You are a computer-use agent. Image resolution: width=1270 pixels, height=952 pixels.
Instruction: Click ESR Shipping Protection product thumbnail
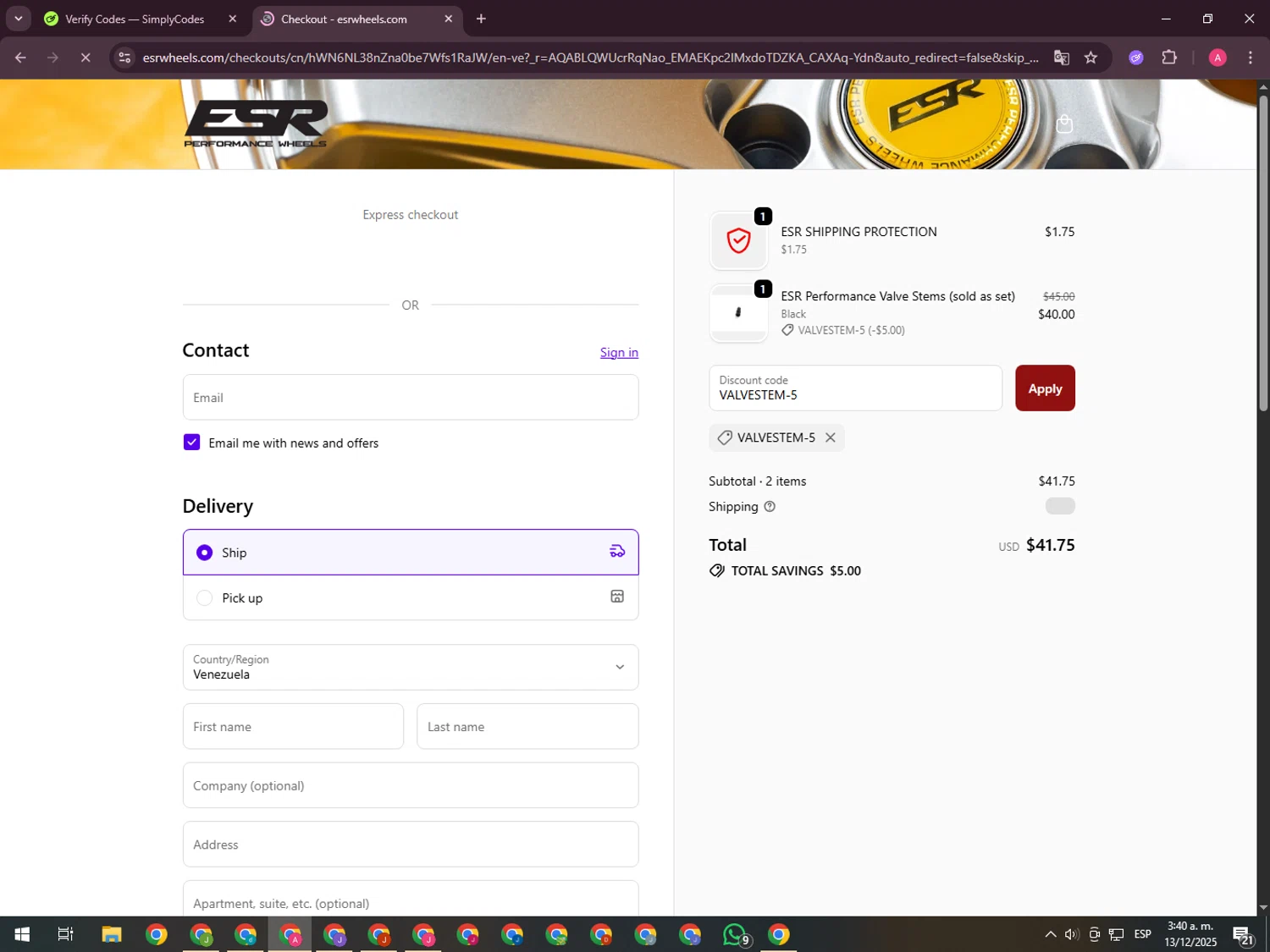coord(738,240)
